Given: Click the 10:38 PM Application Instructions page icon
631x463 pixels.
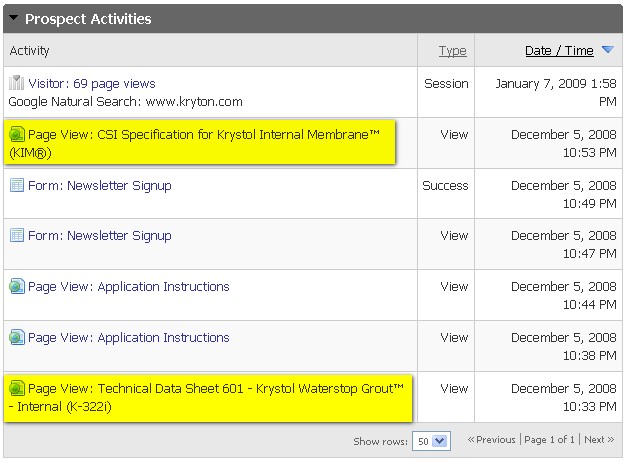Looking at the screenshot, I should coord(16,338).
